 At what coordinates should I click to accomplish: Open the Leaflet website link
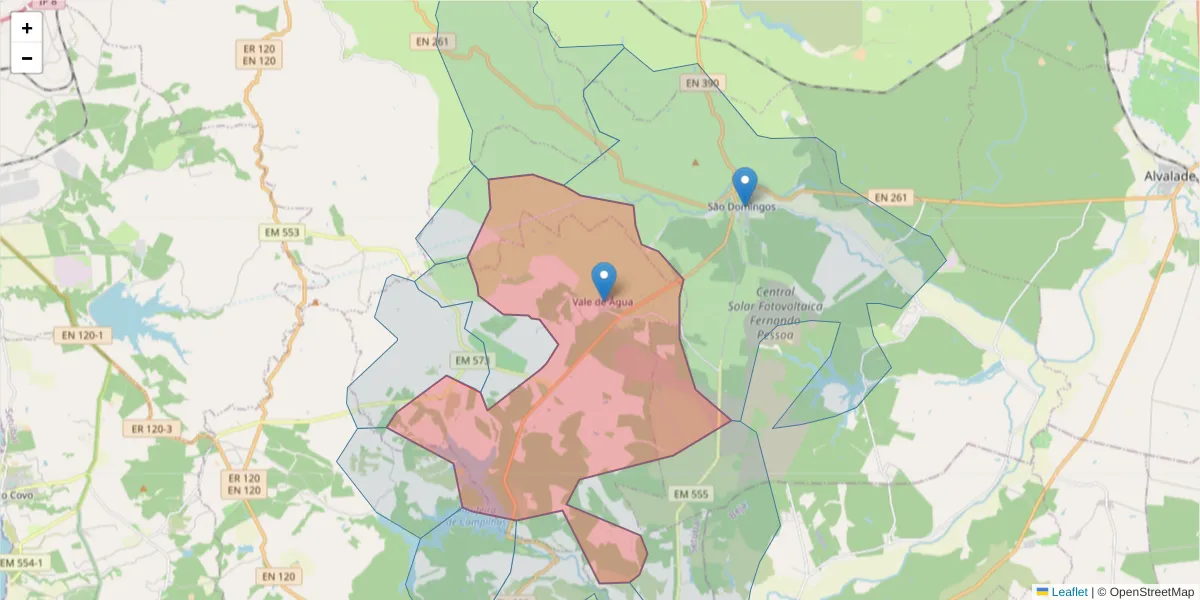(1068, 592)
